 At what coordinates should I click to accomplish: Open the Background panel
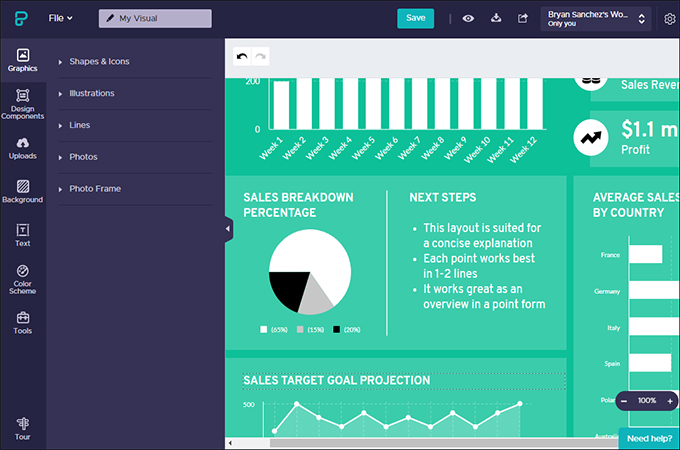coord(23,192)
